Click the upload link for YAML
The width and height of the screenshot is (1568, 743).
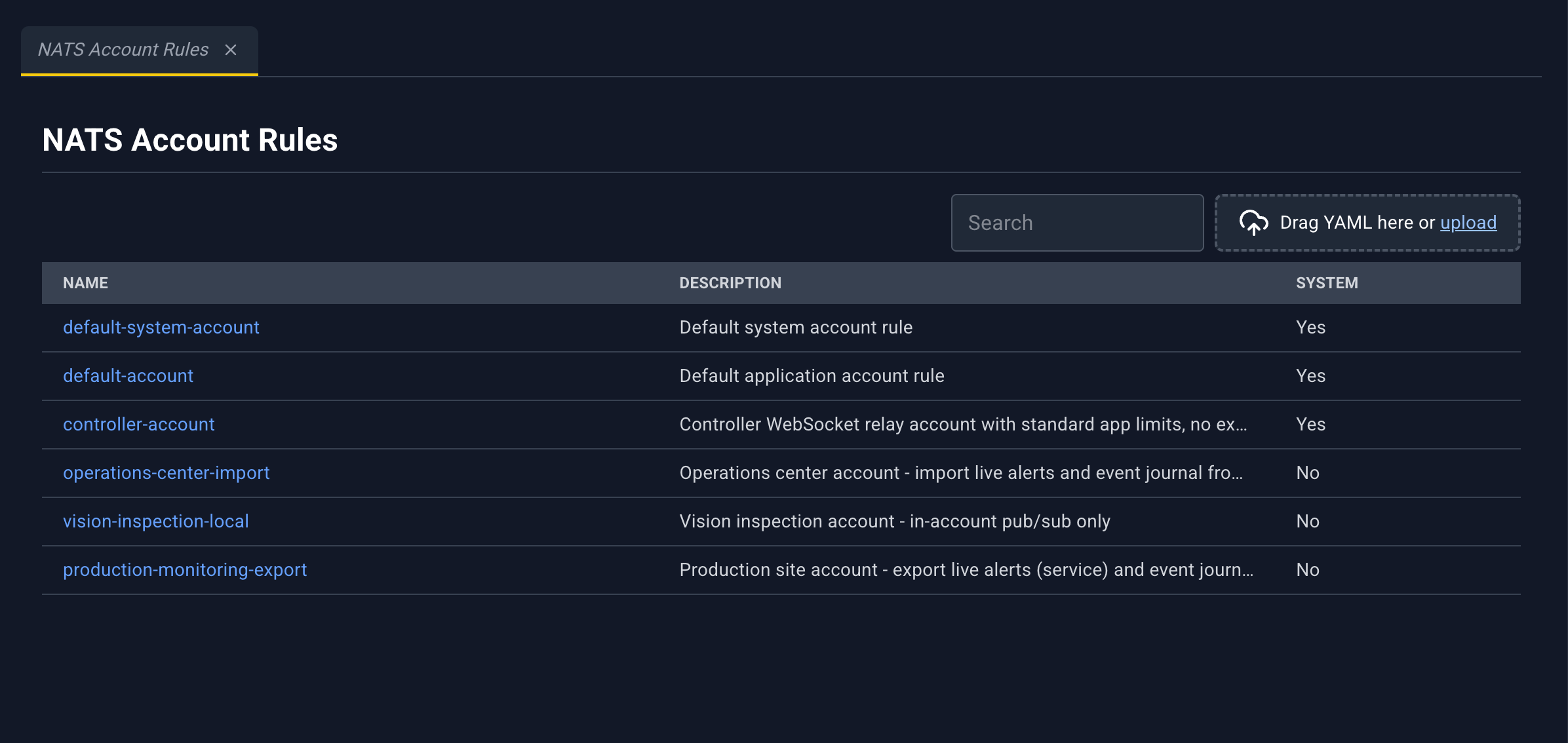point(1468,223)
